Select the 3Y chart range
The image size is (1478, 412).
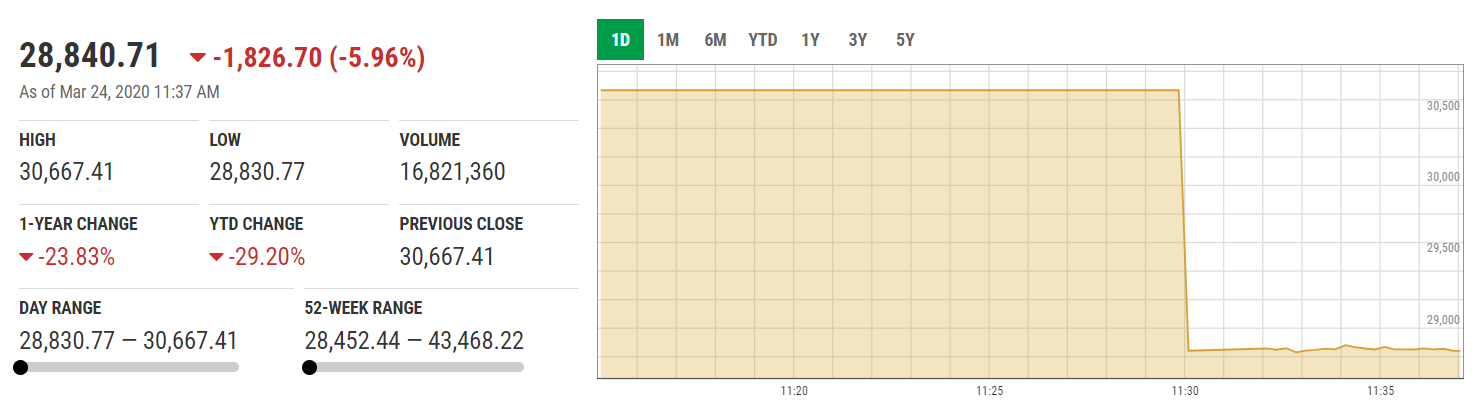858,40
